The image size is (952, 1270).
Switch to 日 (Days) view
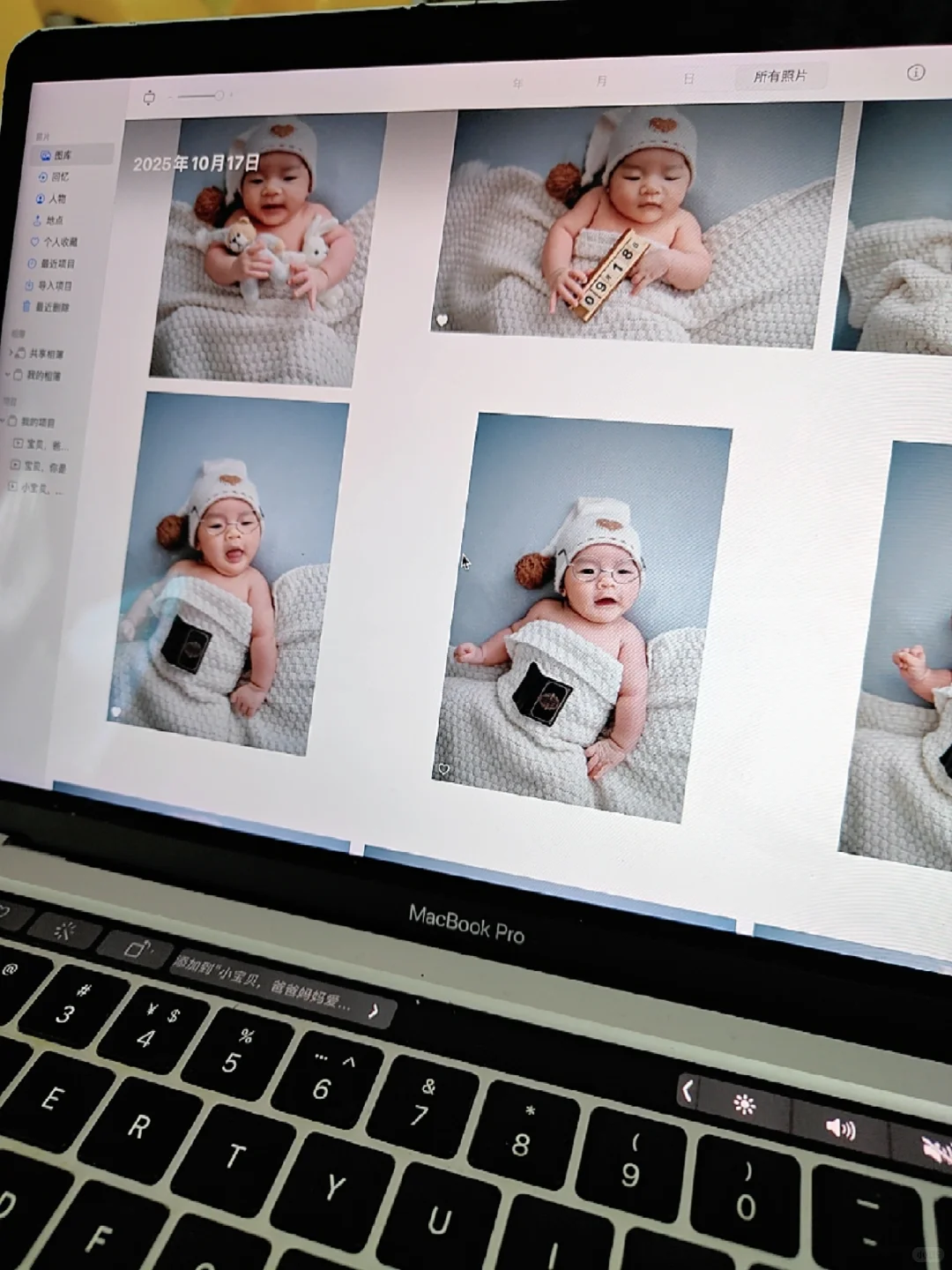click(688, 78)
